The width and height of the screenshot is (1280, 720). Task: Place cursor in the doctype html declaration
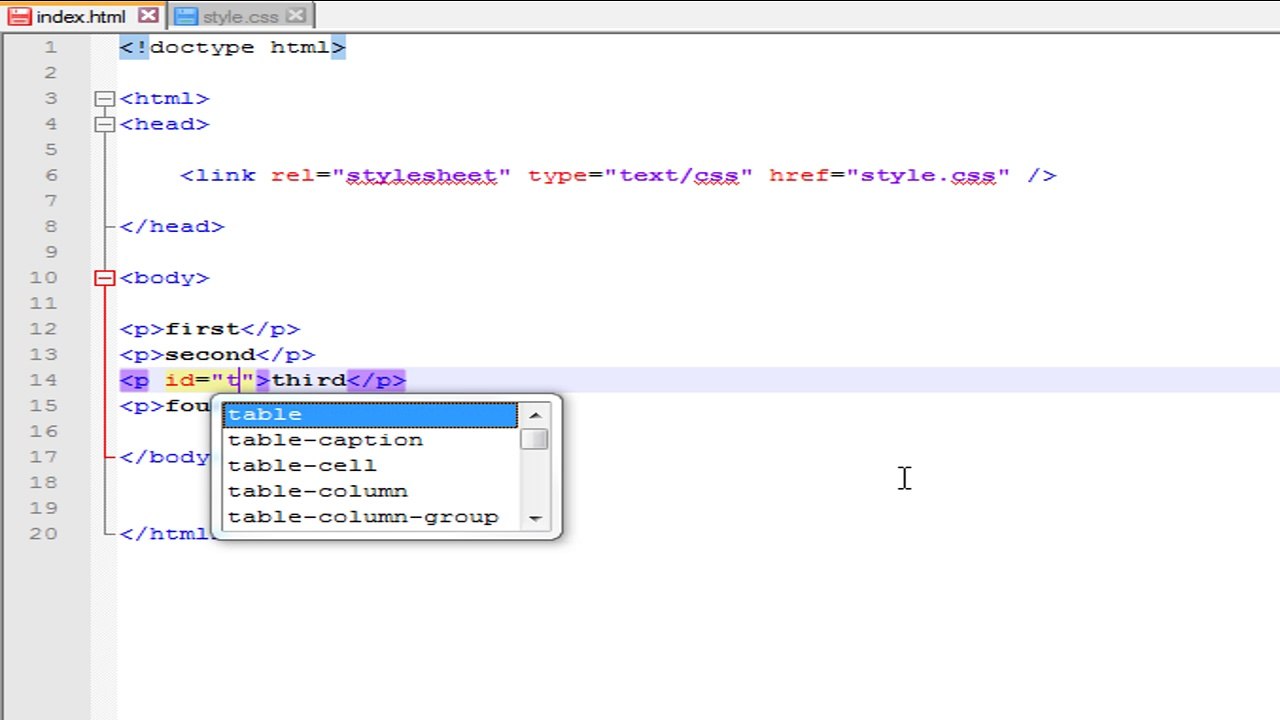[x=232, y=47]
